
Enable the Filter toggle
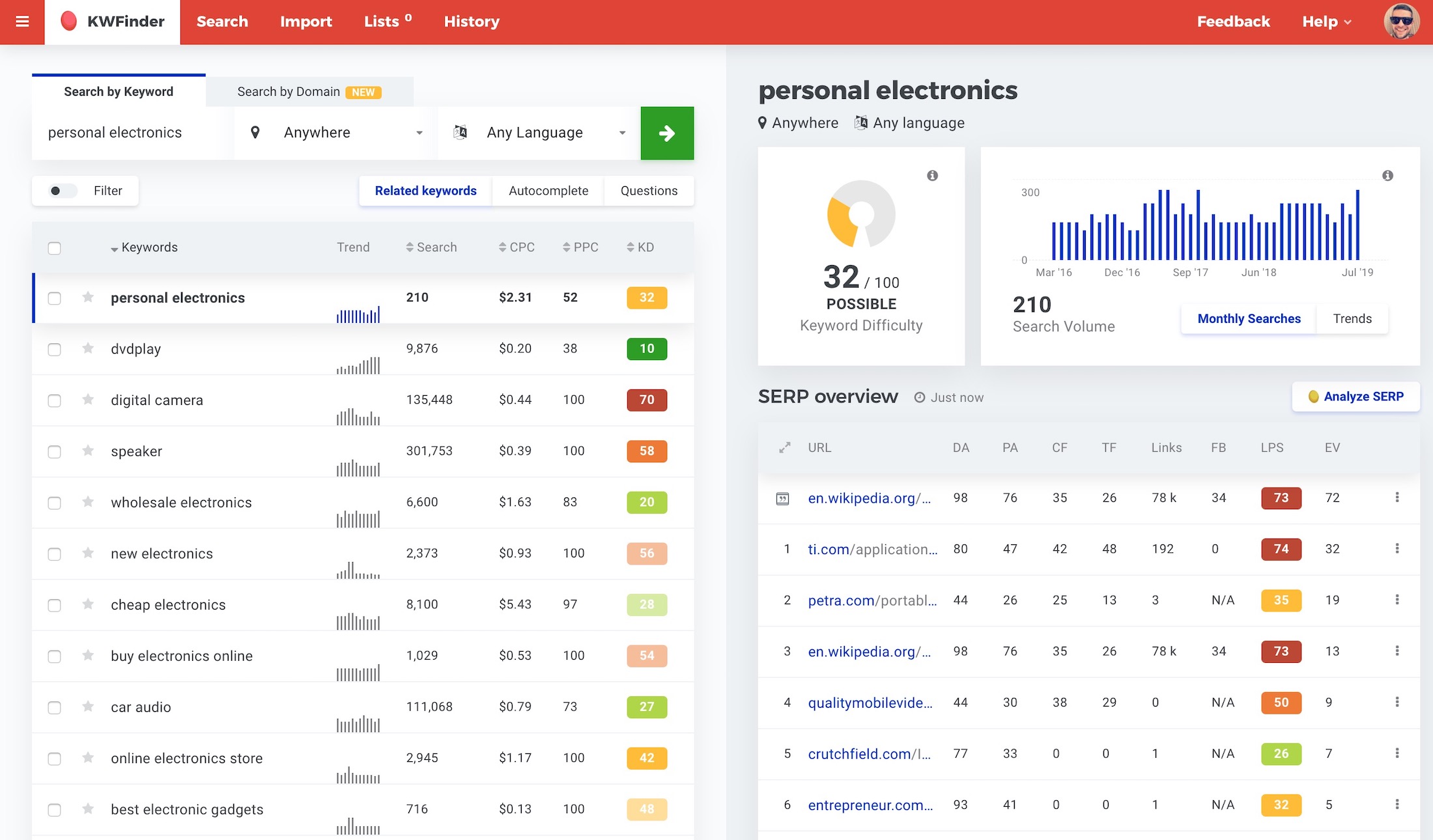pyautogui.click(x=63, y=191)
